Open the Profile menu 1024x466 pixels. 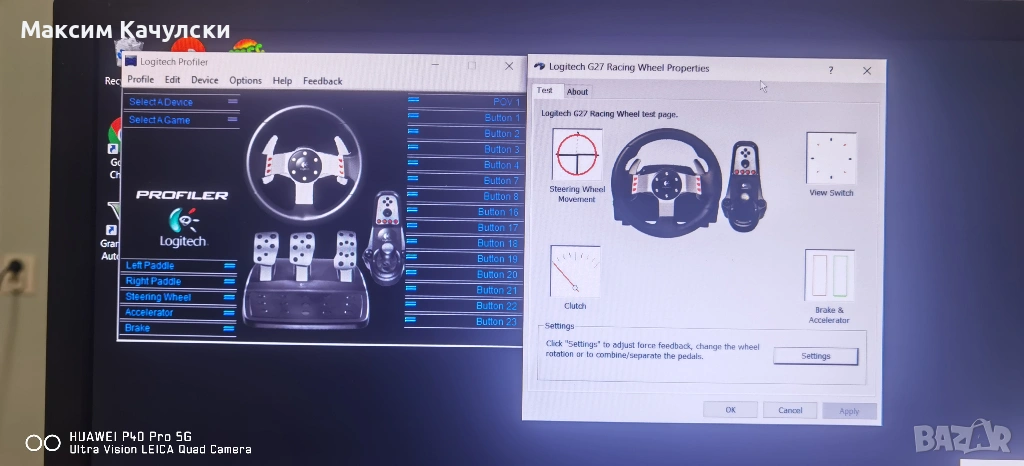pyautogui.click(x=140, y=81)
